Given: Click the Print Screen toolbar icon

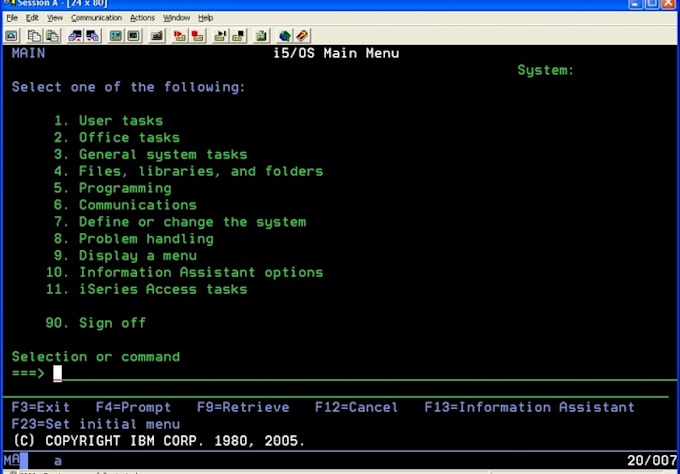Looking at the screenshot, I should click(x=11, y=36).
